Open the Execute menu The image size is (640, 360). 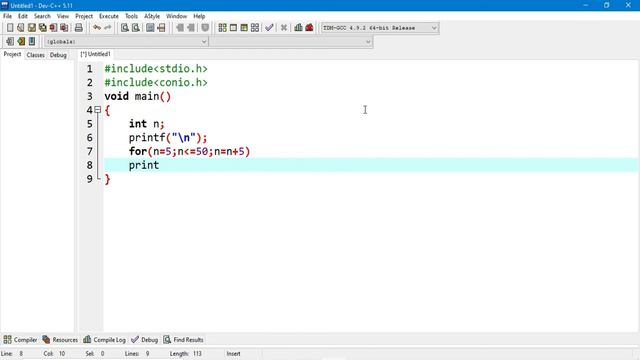(109, 16)
